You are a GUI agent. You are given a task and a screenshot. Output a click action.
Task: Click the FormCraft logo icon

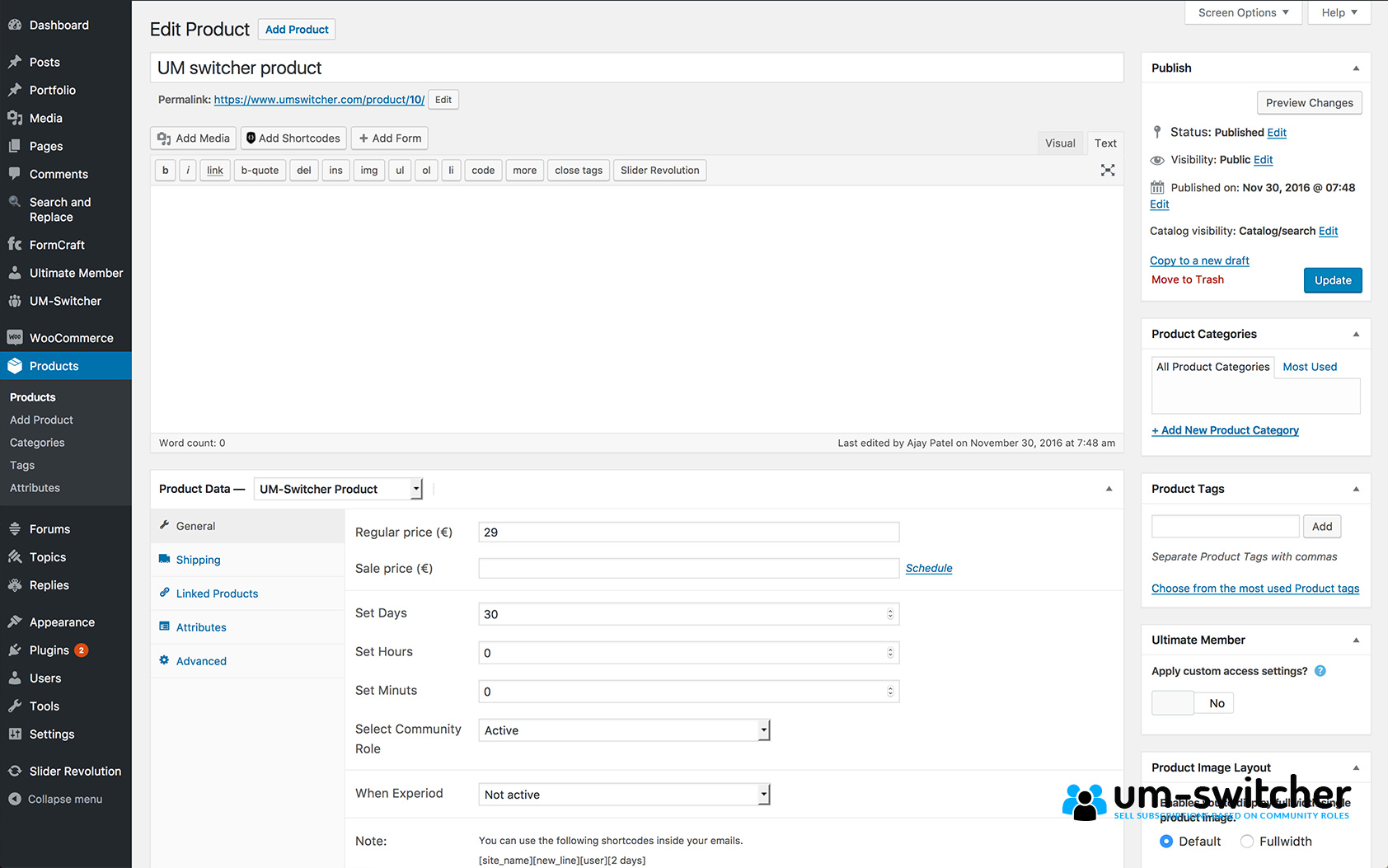pos(15,244)
